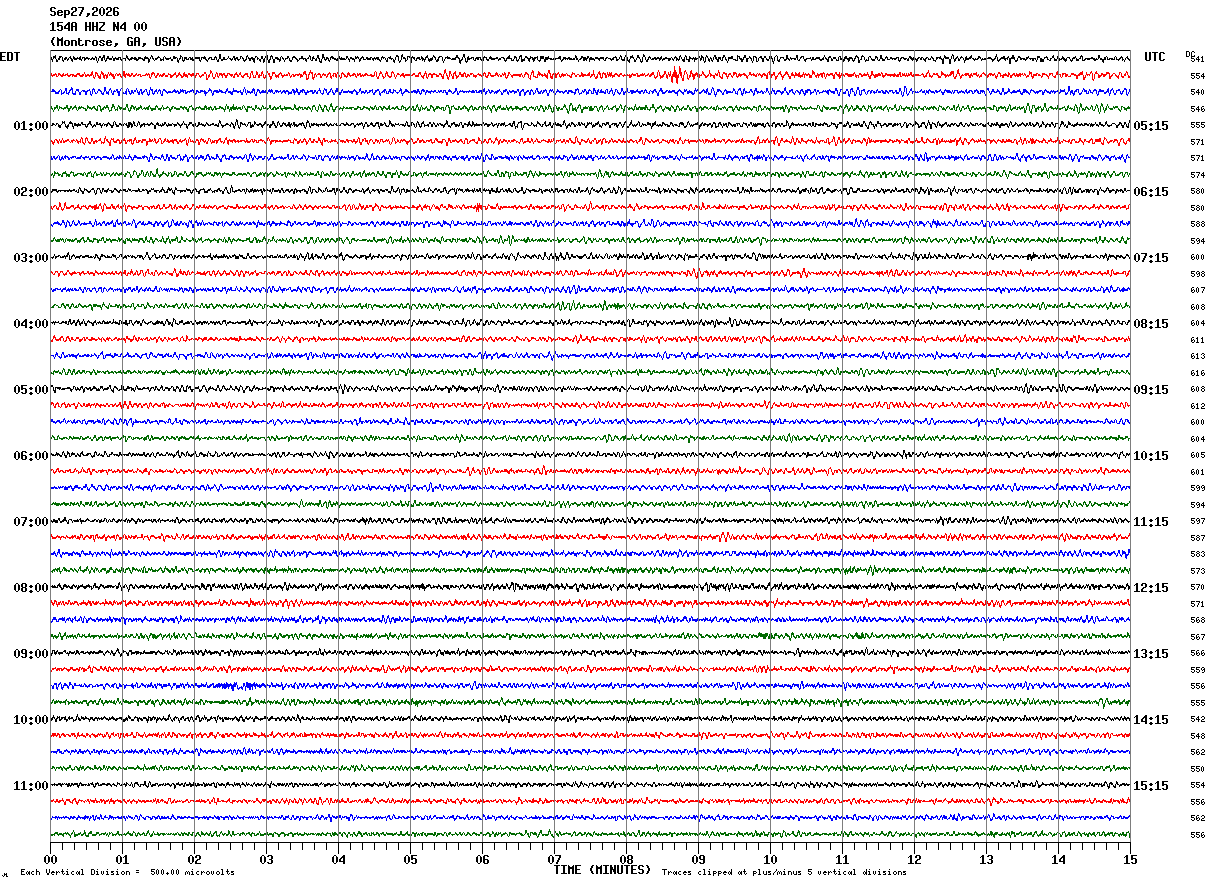Click the 00 tick on minutes axis

tap(50, 859)
